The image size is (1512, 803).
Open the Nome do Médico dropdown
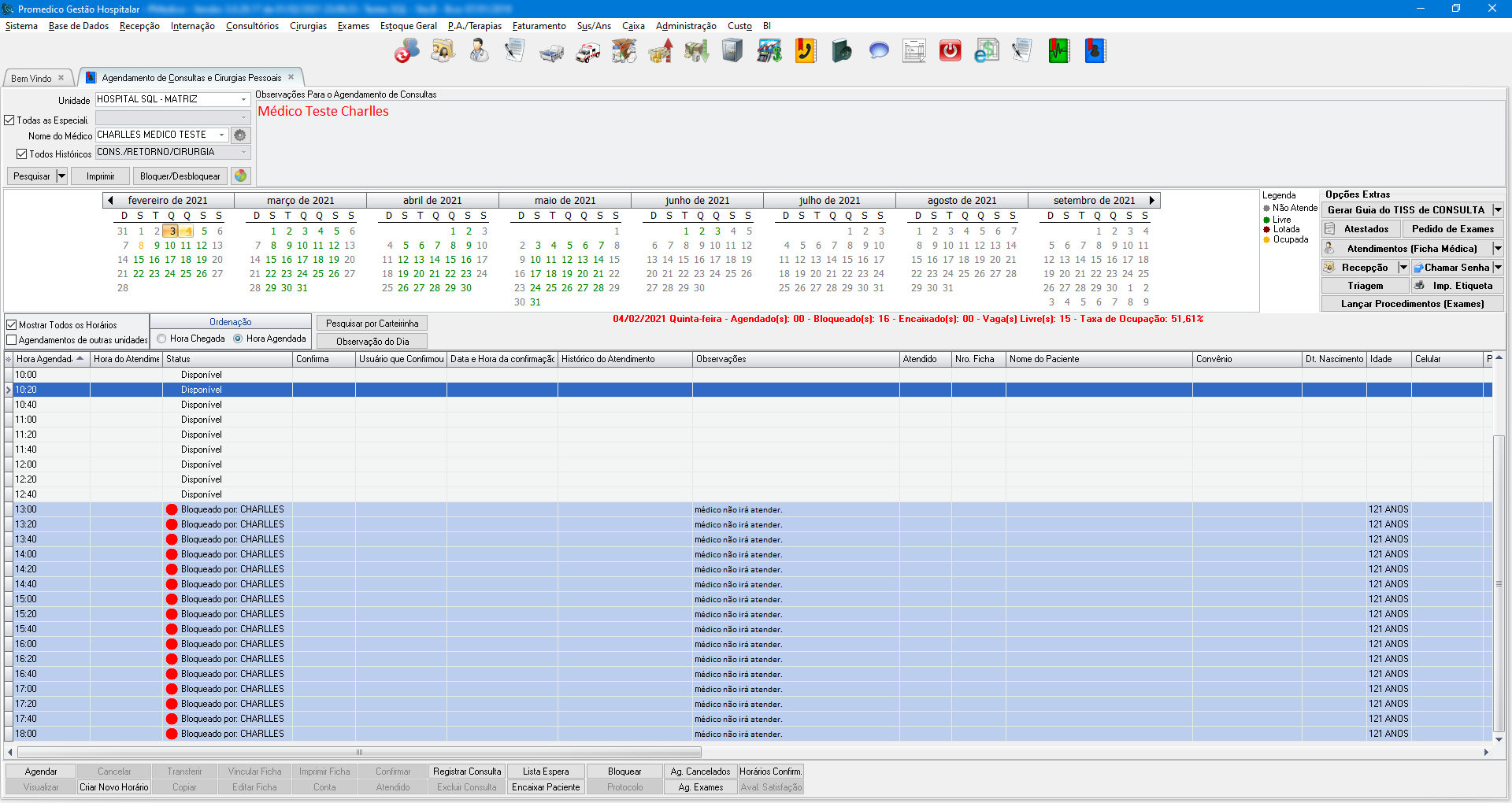pyautogui.click(x=221, y=135)
